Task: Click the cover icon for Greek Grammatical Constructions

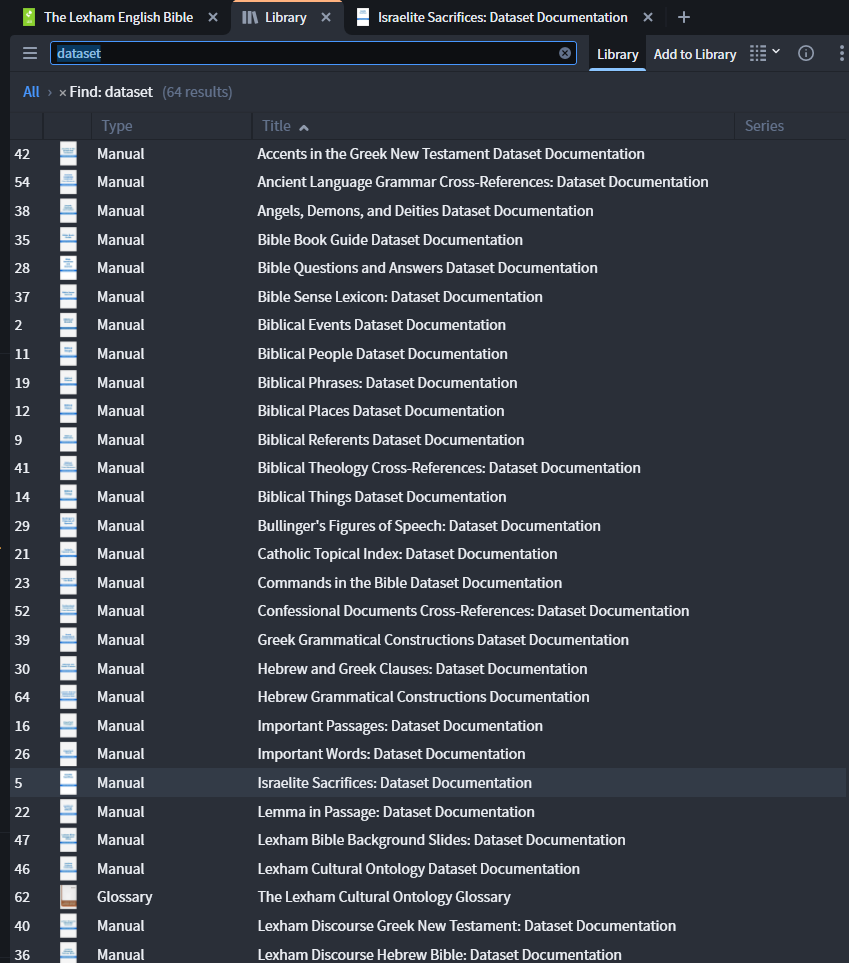Action: tap(68, 640)
